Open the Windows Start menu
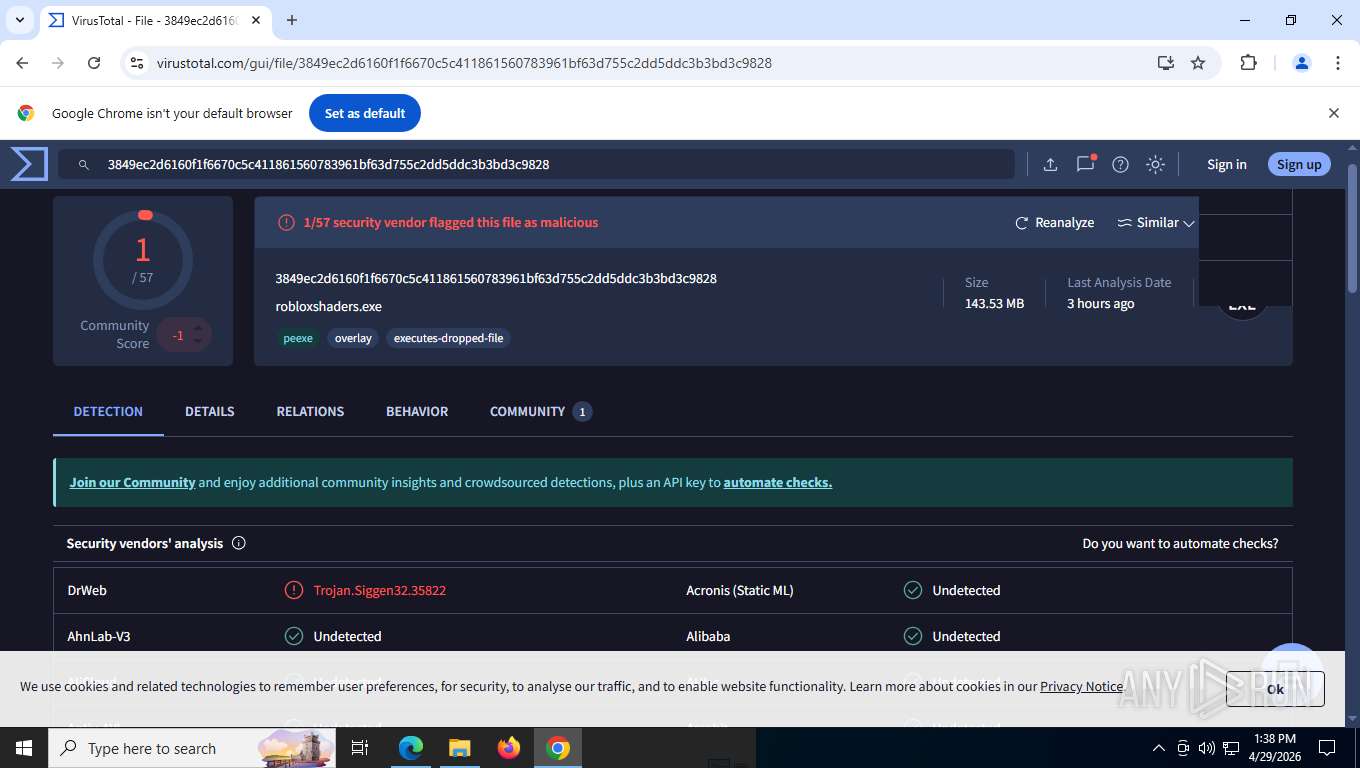 [x=23, y=748]
